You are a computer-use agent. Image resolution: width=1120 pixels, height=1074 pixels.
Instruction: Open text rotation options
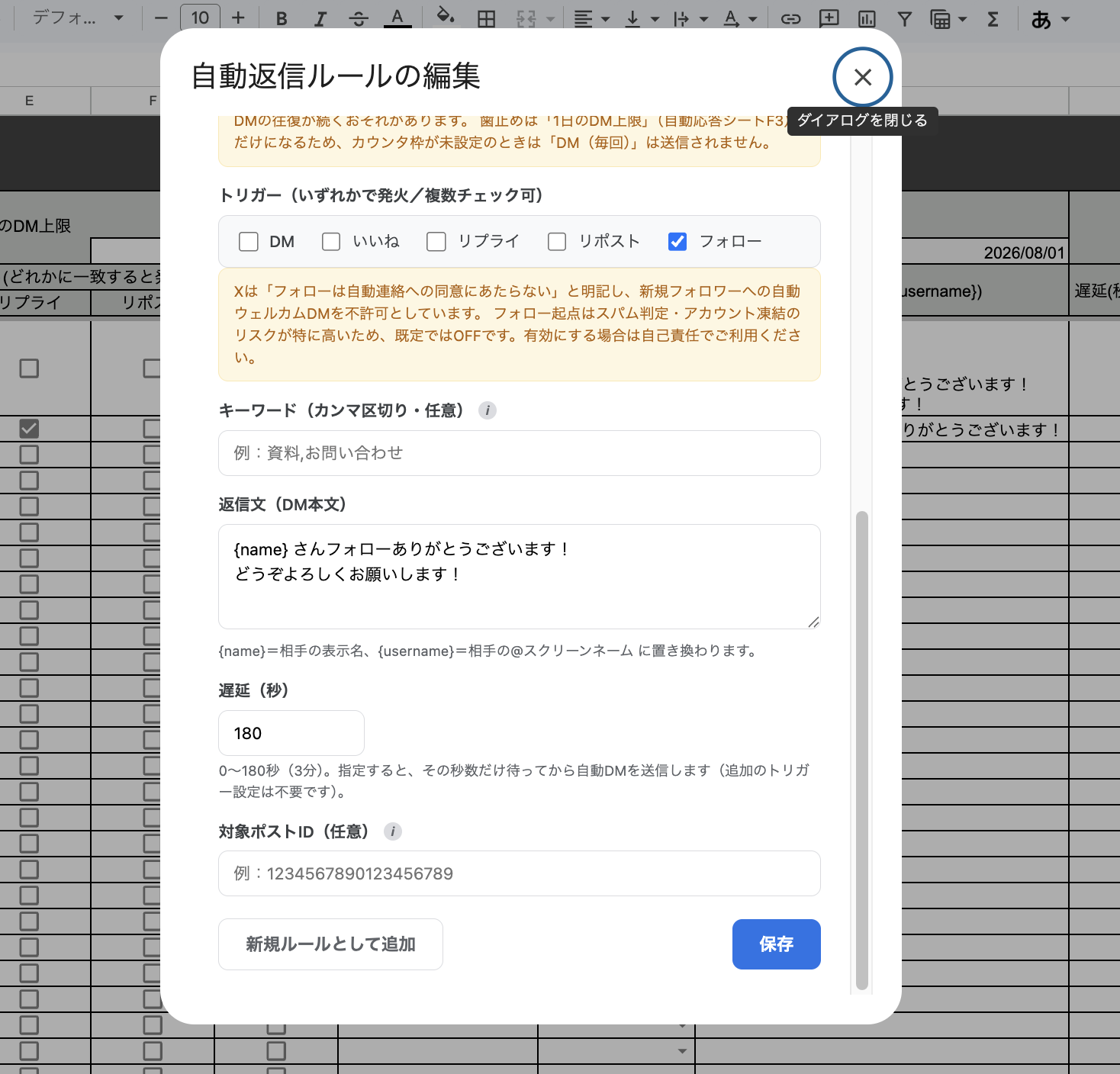point(740,18)
